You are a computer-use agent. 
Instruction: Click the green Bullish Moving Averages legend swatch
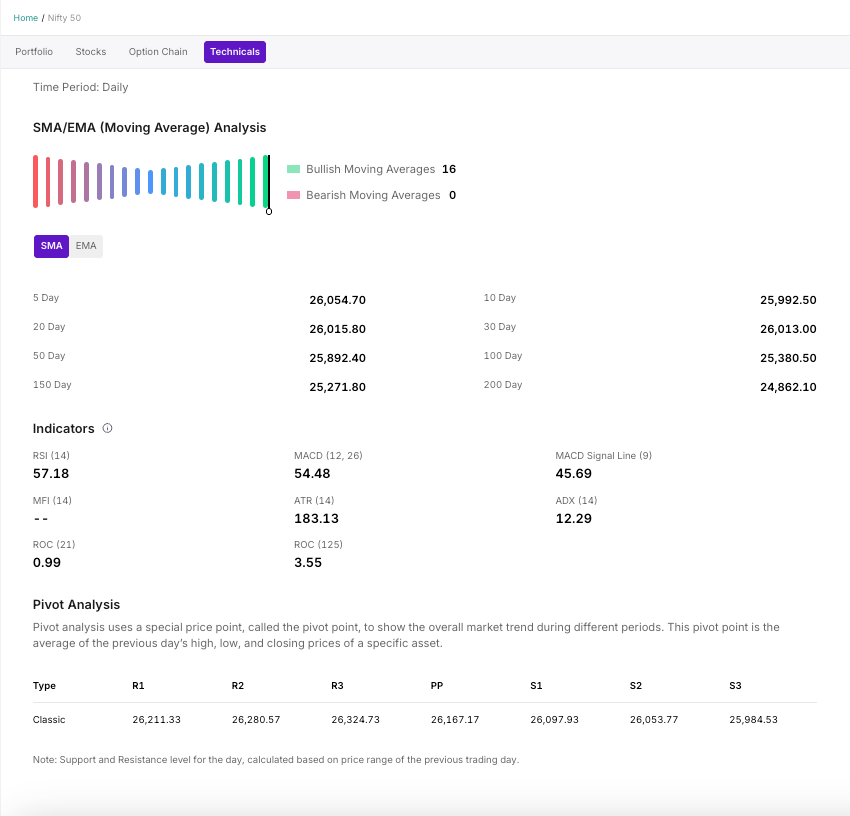tap(293, 170)
